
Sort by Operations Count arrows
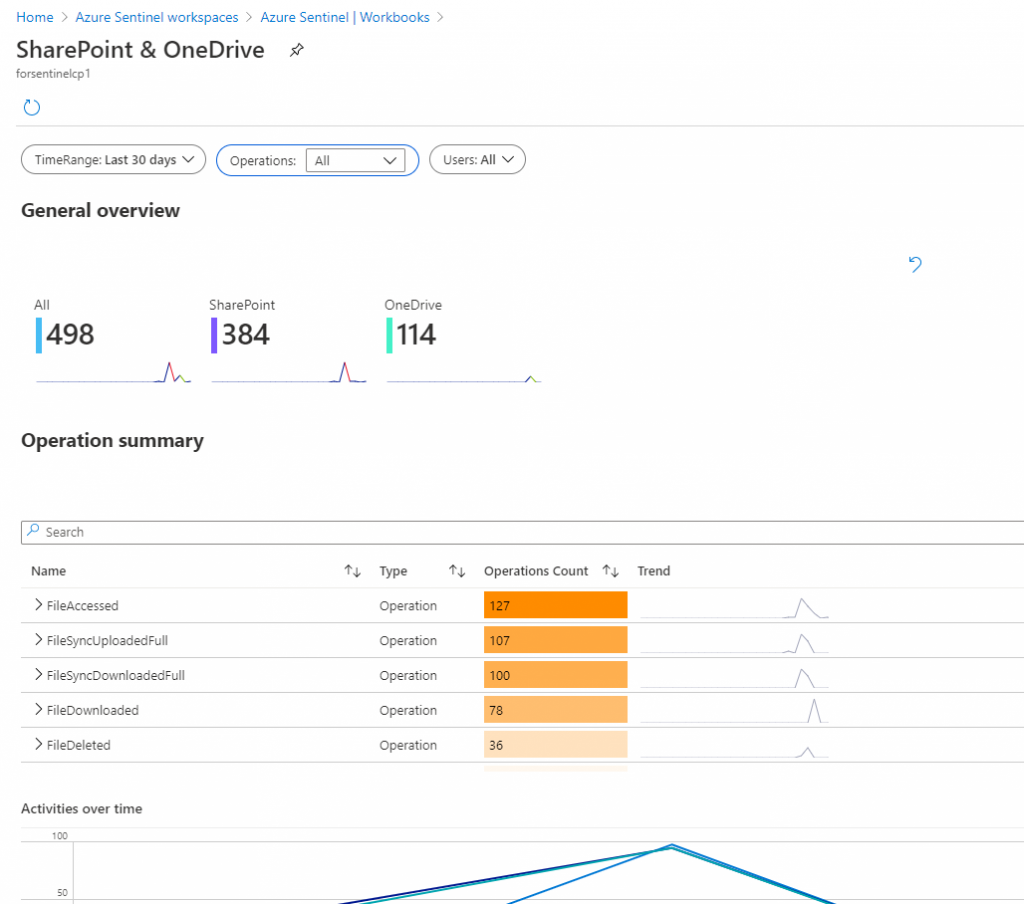click(611, 571)
